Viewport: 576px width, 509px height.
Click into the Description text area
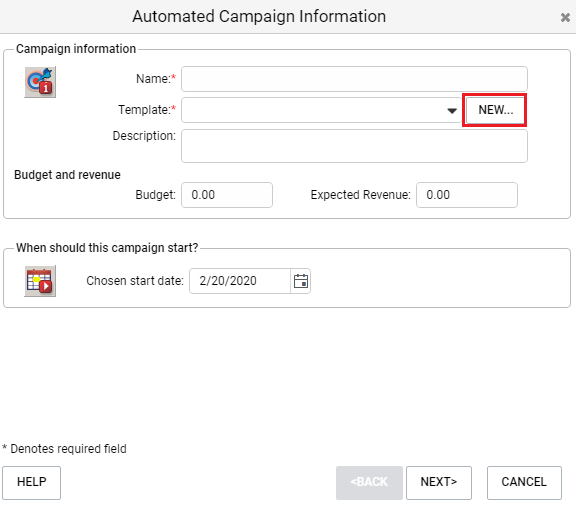pyautogui.click(x=354, y=146)
